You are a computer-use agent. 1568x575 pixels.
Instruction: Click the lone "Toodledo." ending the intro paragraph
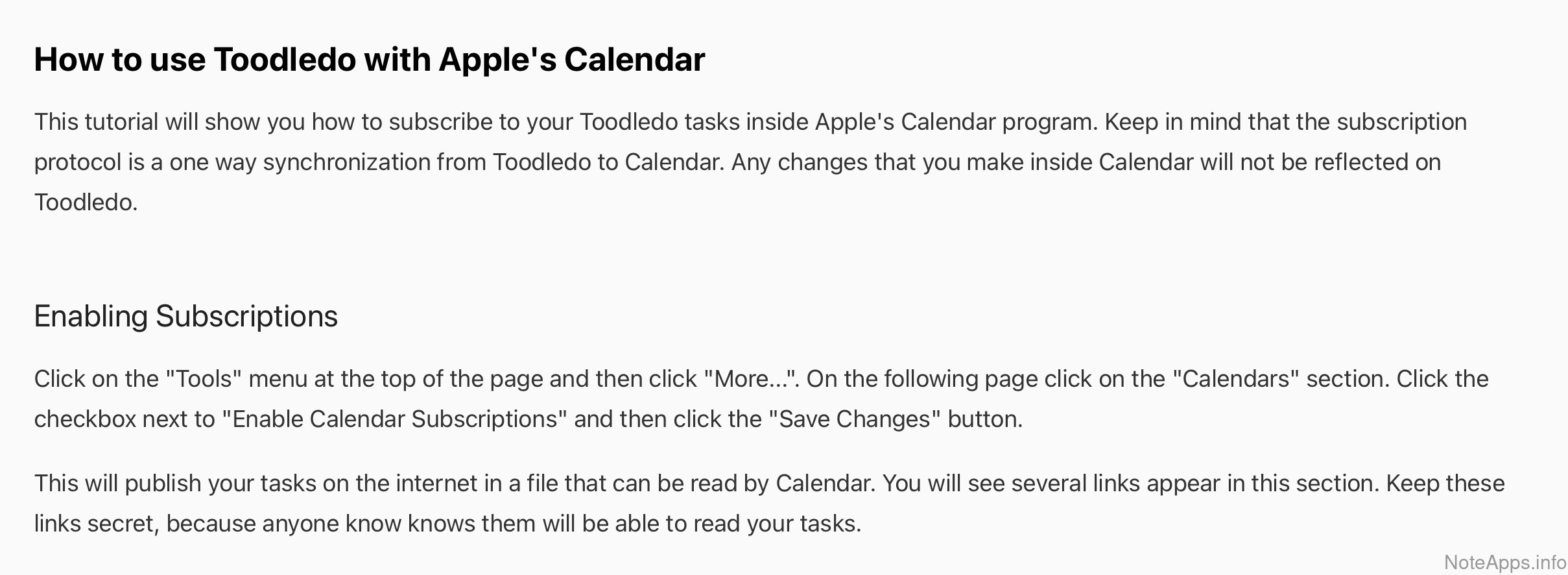coord(86,202)
